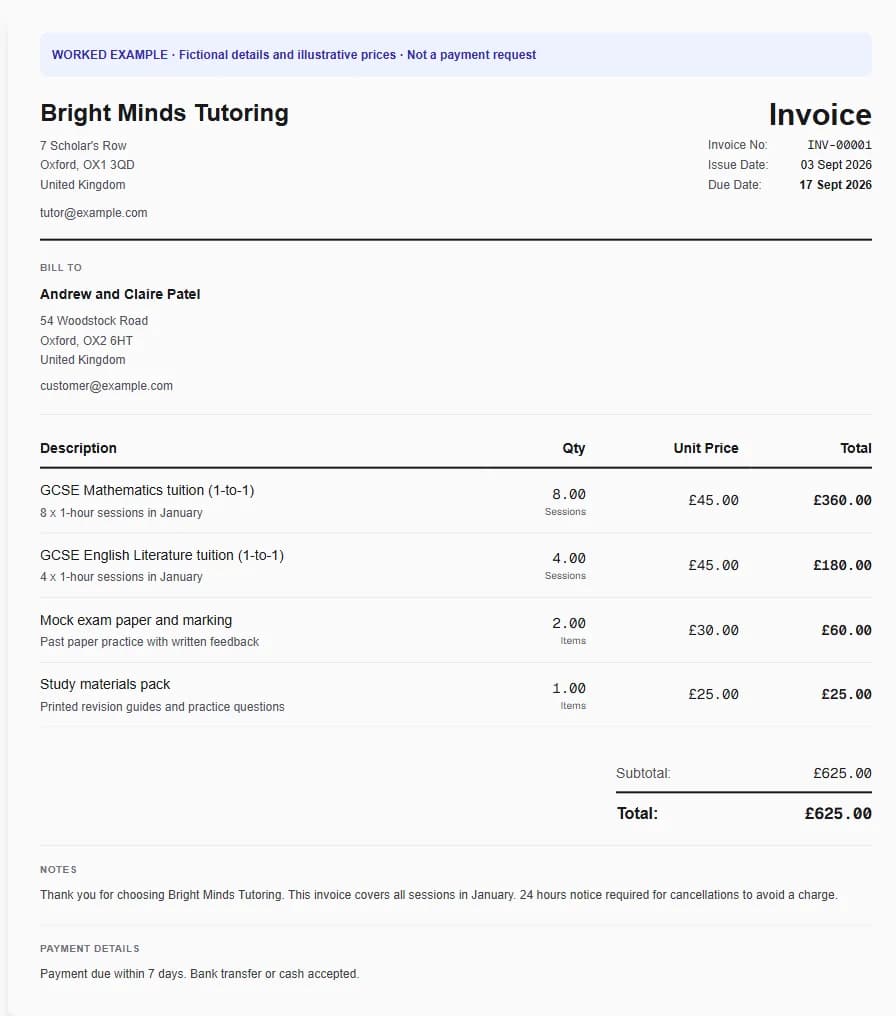Click the Due Date: label
This screenshot has height=1016, width=896.
coord(734,185)
